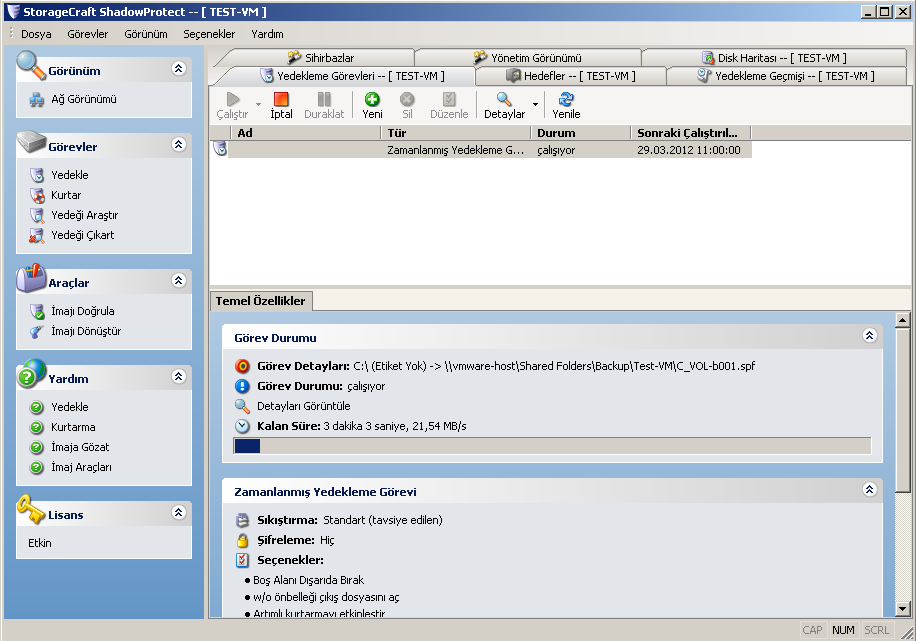Click the Kurtar restore icon
The height and width of the screenshot is (641, 916).
37,195
